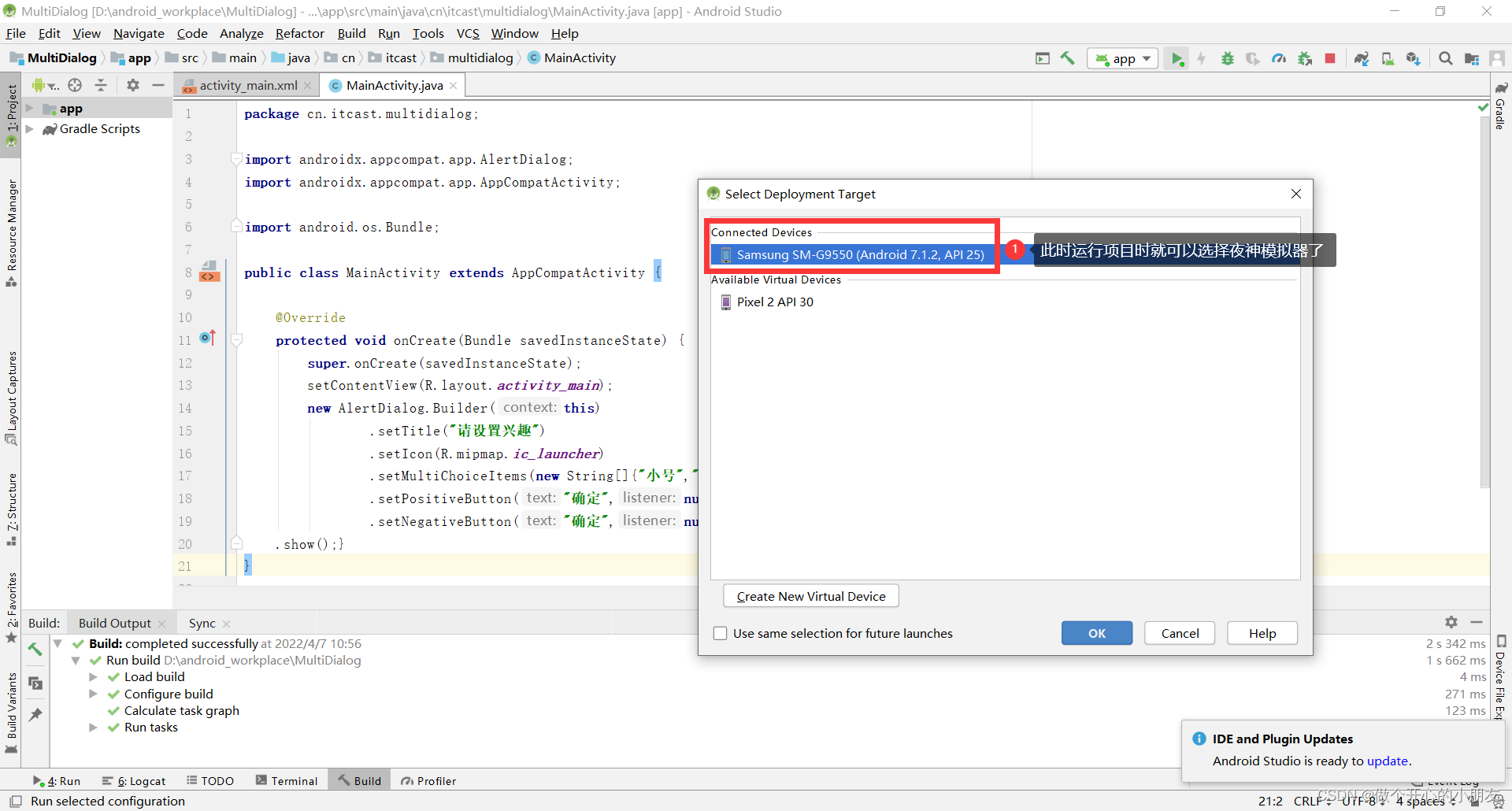Viewport: 1512px width, 811px height.
Task: Open Build panel settings gear
Action: [x=1451, y=622]
